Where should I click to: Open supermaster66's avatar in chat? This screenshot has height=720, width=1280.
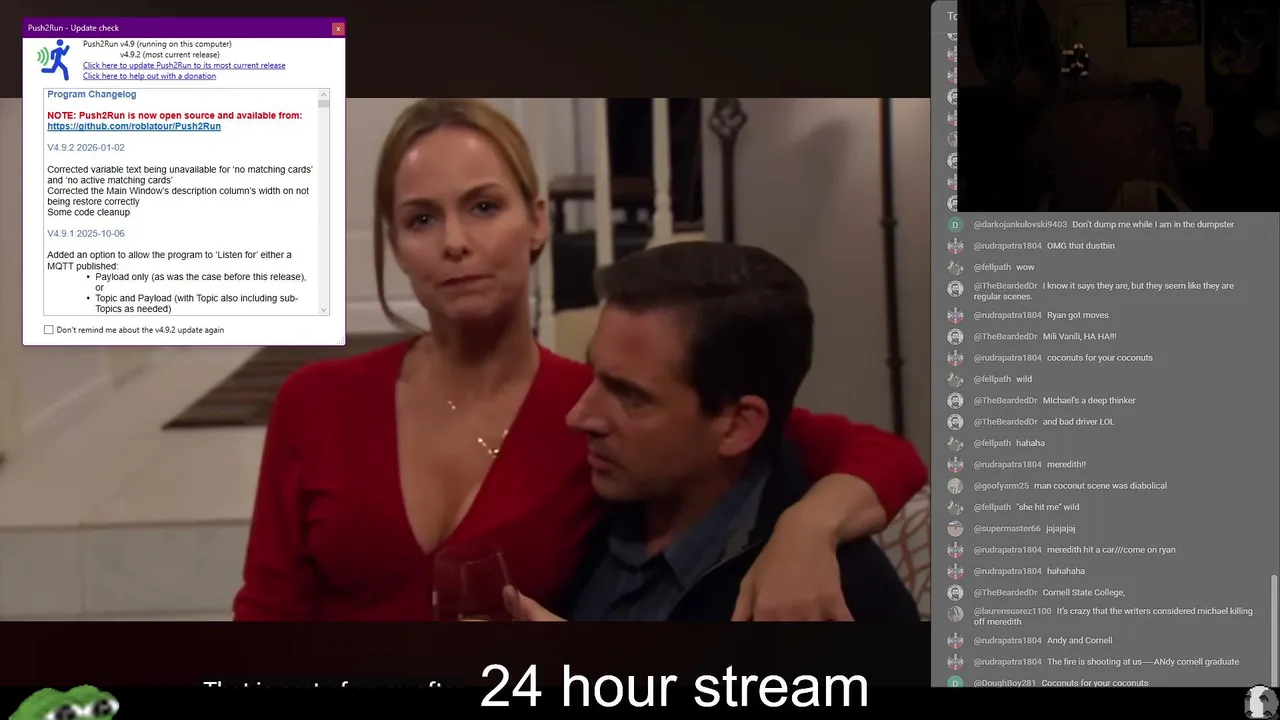click(955, 529)
